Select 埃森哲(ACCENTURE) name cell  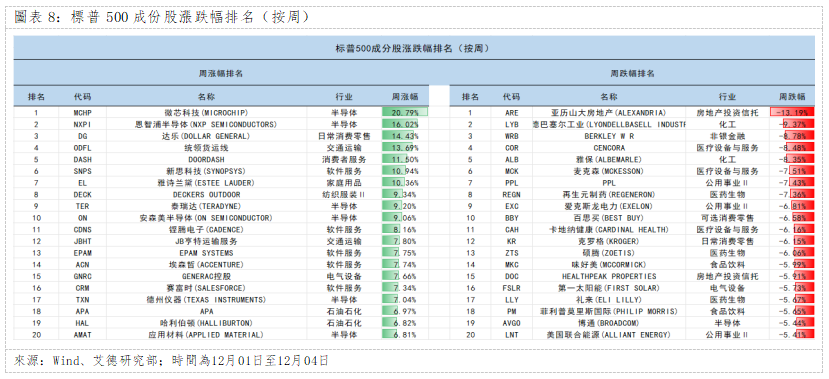point(207,264)
